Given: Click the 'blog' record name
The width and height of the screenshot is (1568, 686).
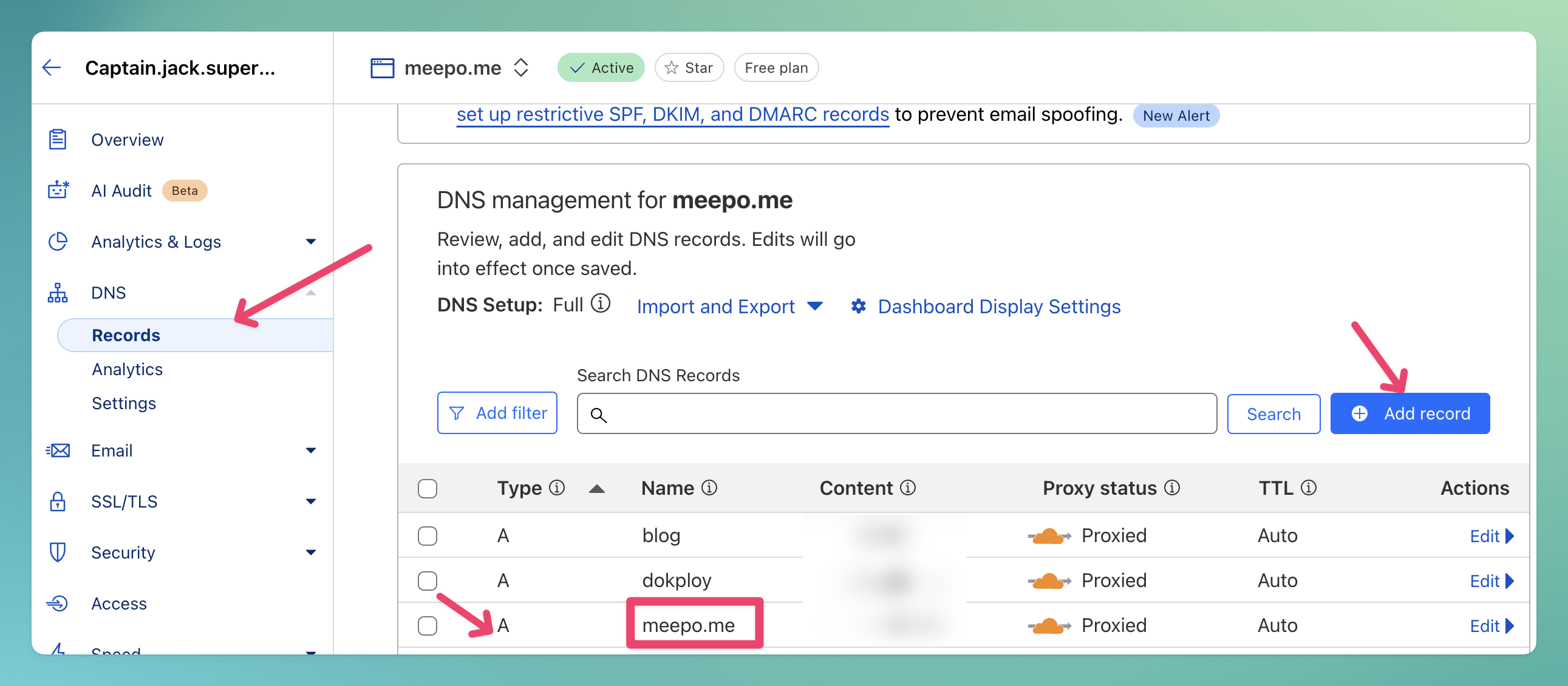Looking at the screenshot, I should tap(661, 535).
